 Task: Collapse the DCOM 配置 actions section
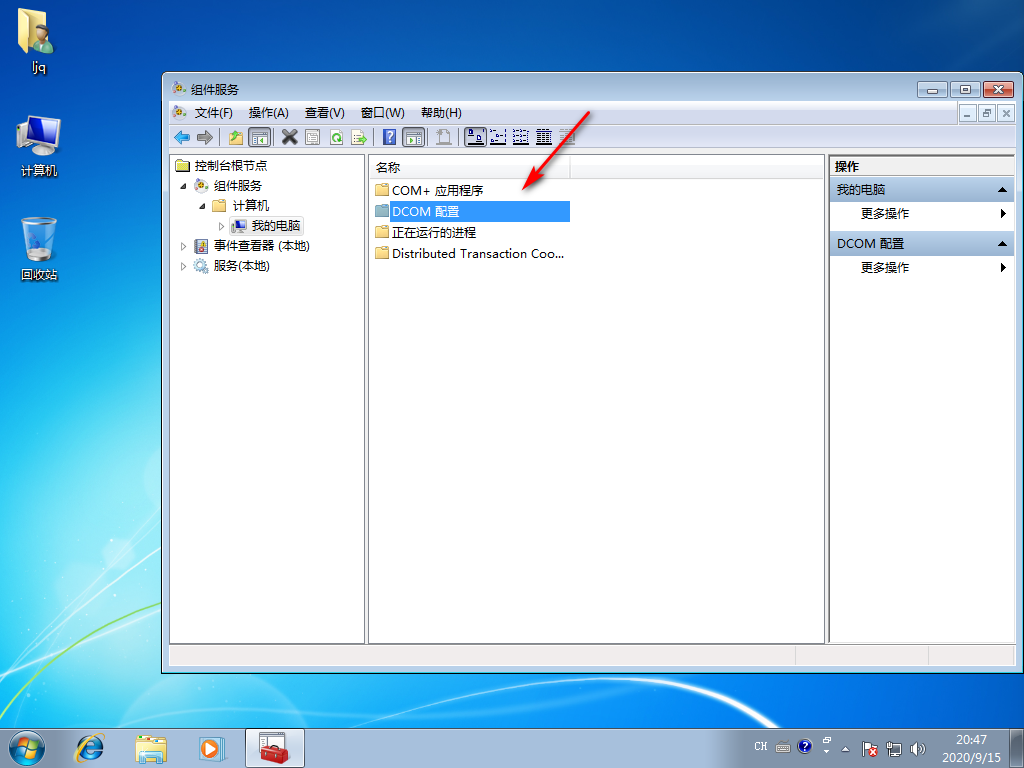[x=1002, y=244]
